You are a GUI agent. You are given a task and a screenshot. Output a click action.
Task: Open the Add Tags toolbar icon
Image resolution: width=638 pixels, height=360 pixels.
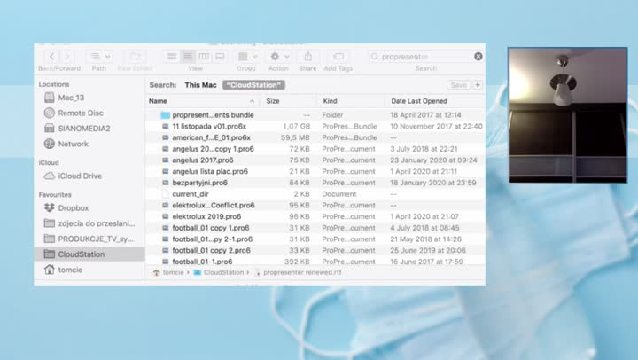338,56
